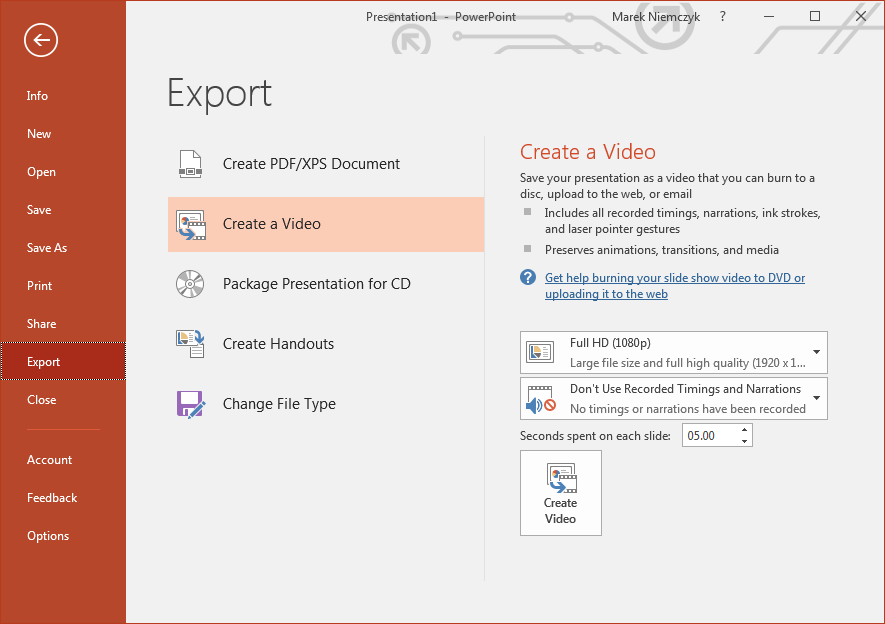
Task: Click the Change File Type floppy icon
Action: (190, 404)
